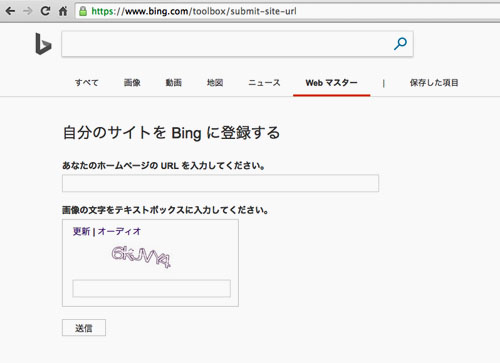
Task: Switch to the 画像 tab
Action: (x=132, y=83)
